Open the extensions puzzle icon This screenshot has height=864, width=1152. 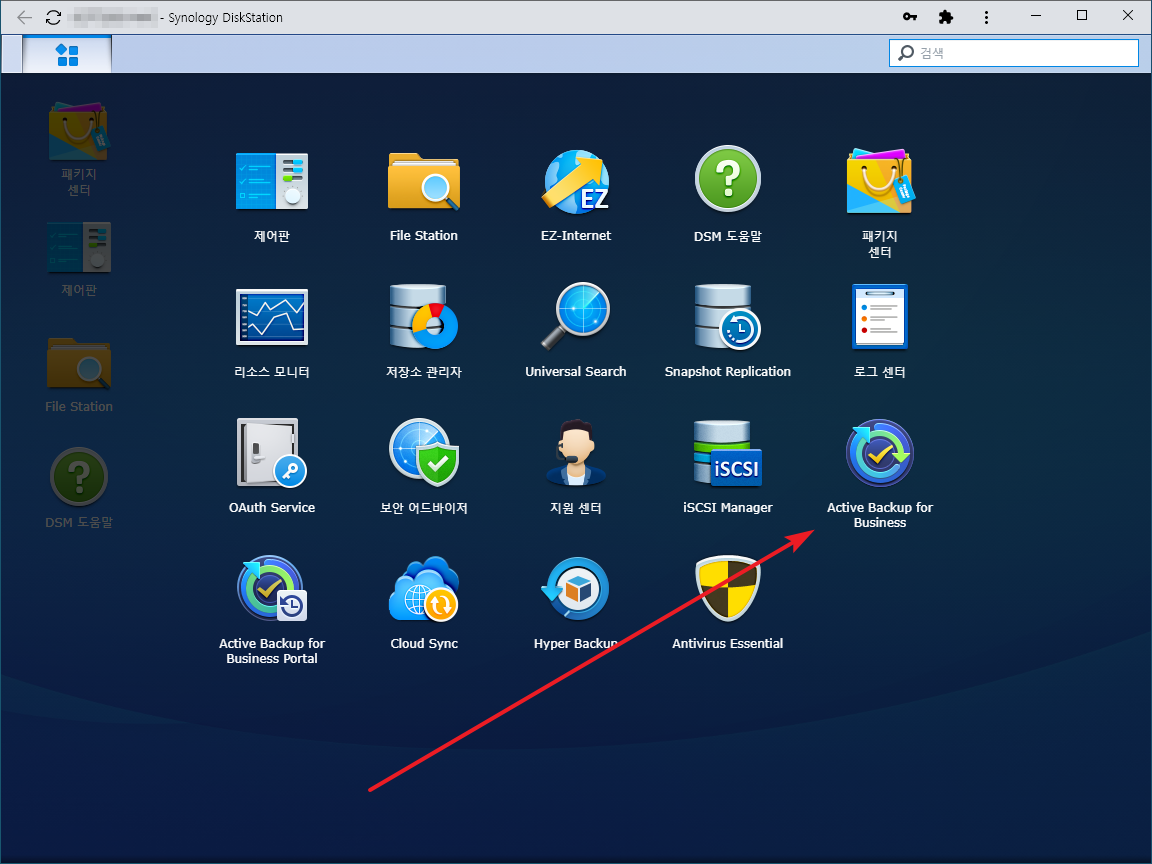(x=946, y=16)
